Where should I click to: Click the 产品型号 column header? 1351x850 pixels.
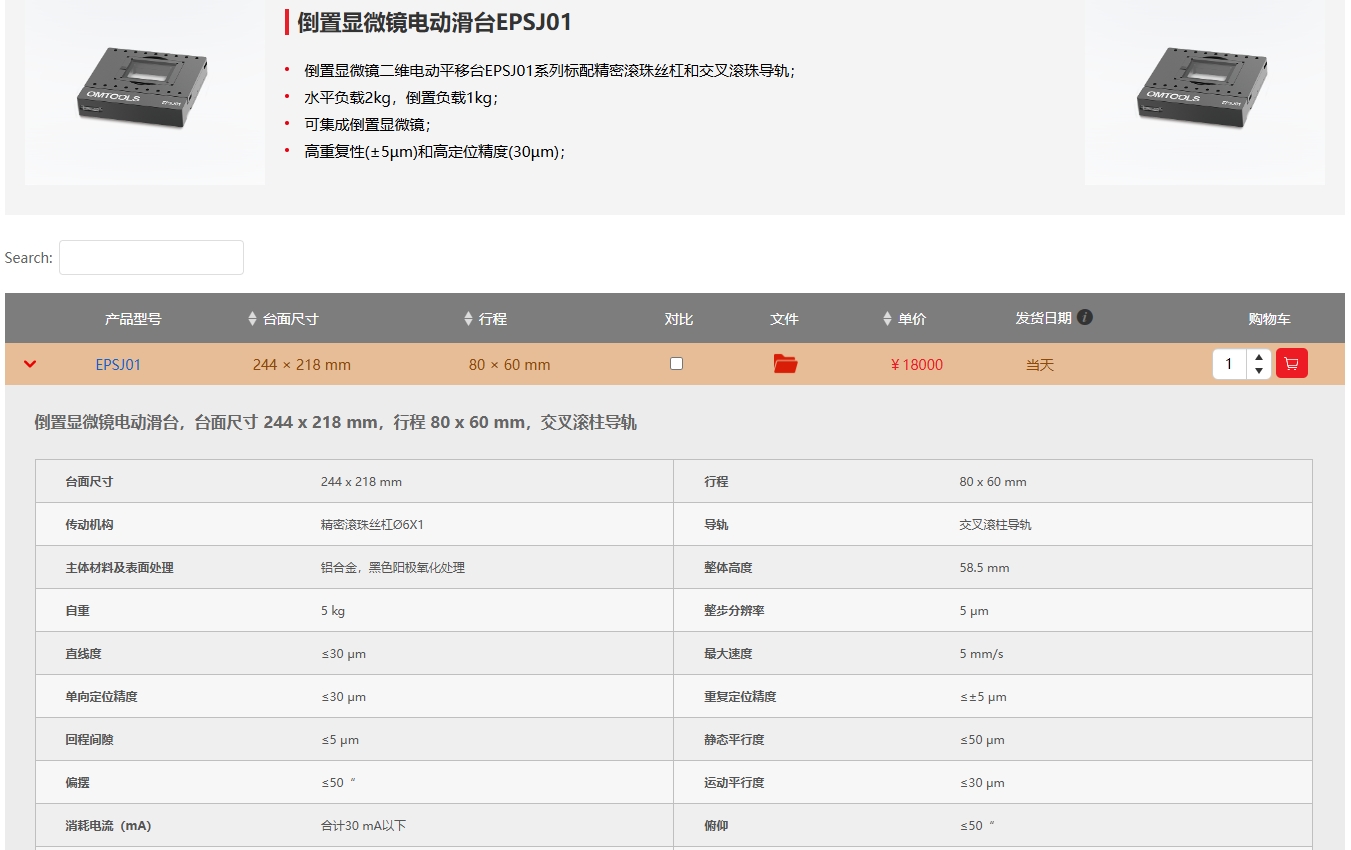[133, 319]
